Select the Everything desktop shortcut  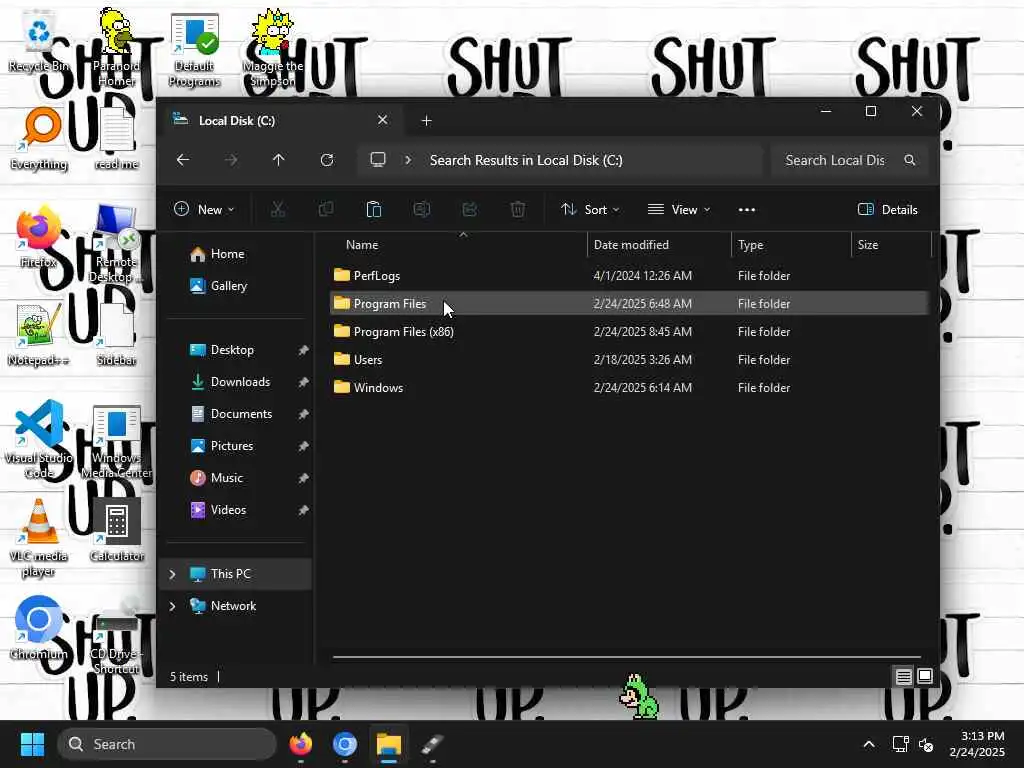(x=39, y=139)
